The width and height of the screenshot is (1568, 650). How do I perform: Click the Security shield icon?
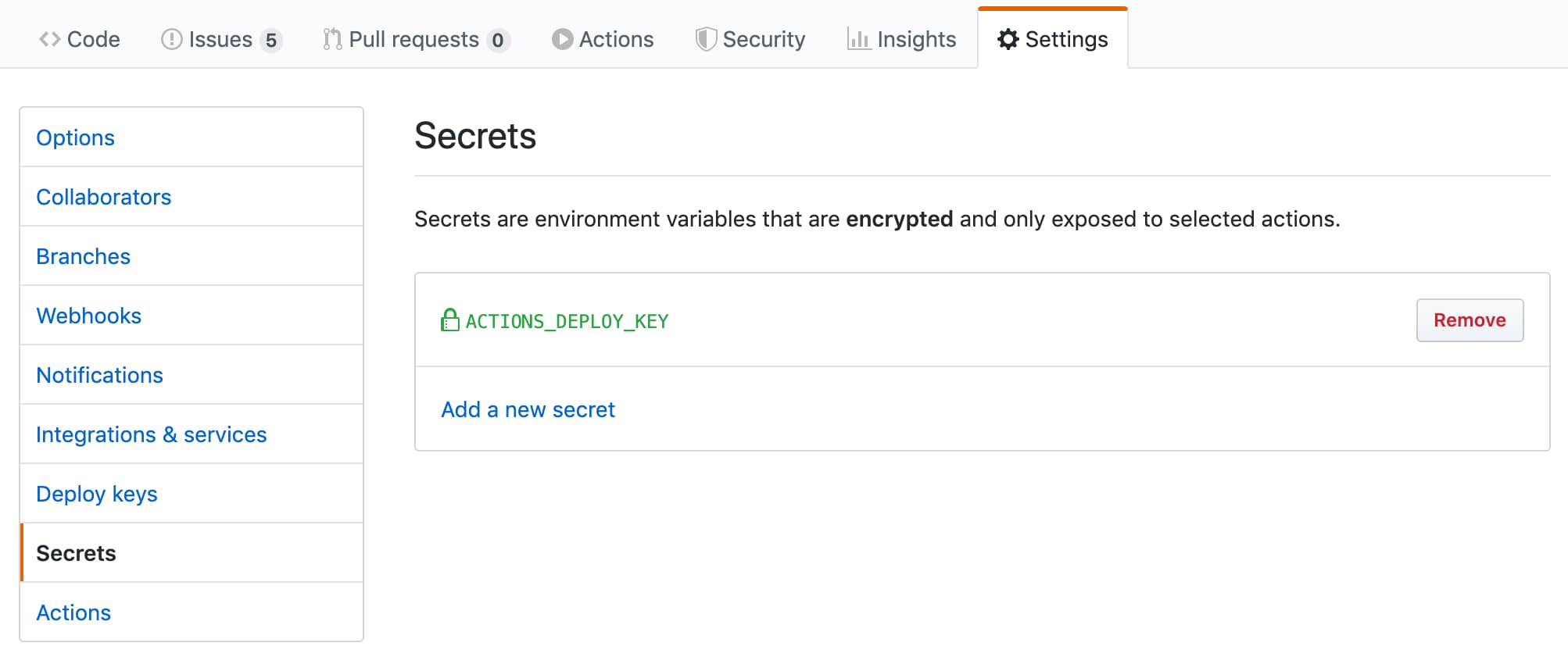706,39
